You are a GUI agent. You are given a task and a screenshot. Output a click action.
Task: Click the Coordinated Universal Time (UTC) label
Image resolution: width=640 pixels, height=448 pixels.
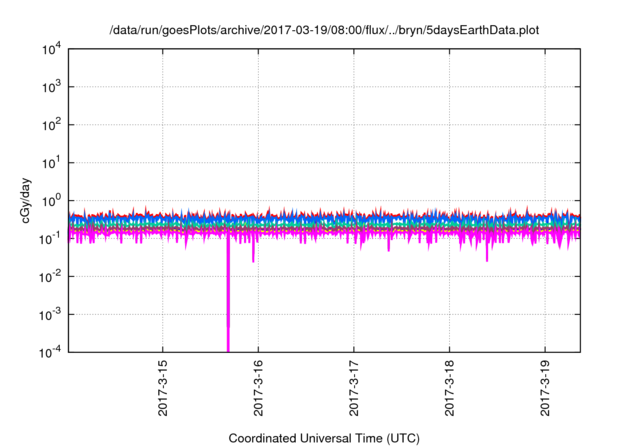[x=324, y=439]
